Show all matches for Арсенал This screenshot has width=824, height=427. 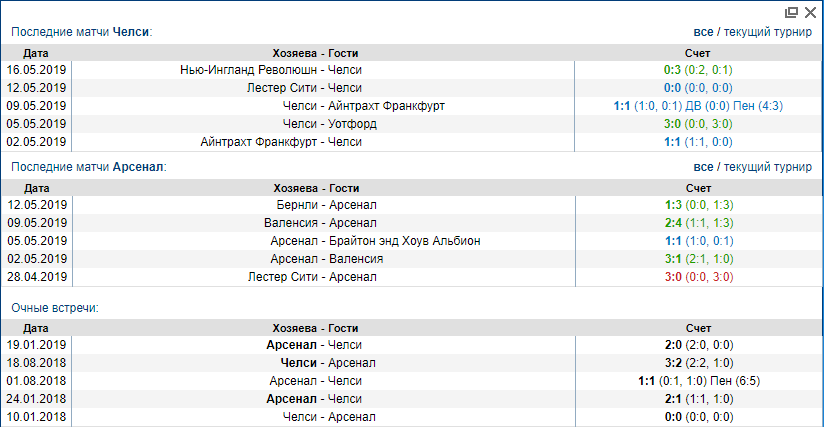coord(704,167)
